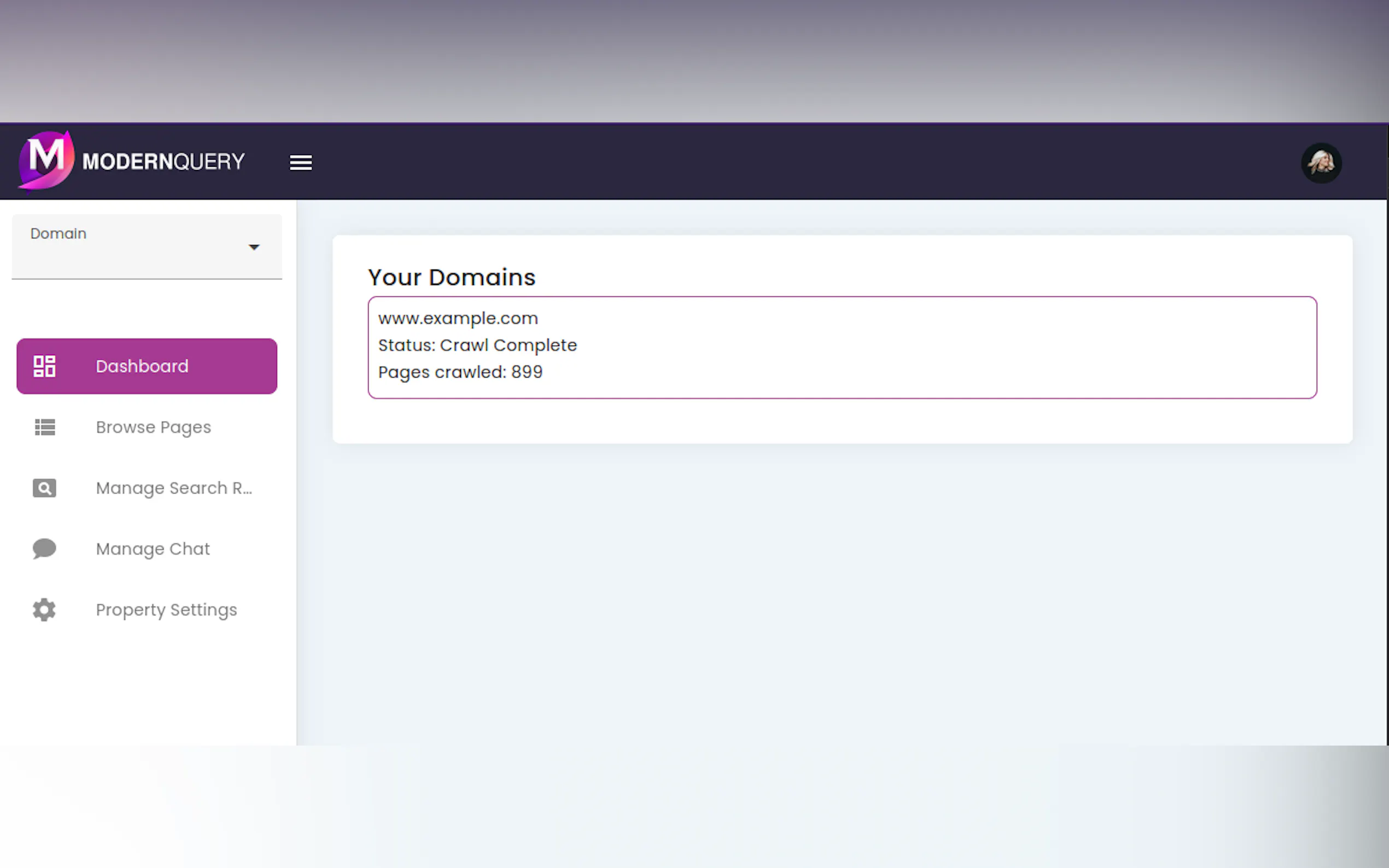Screen dimensions: 1389x868
Task: Open Manage Search R... menu item
Action: click(x=173, y=488)
